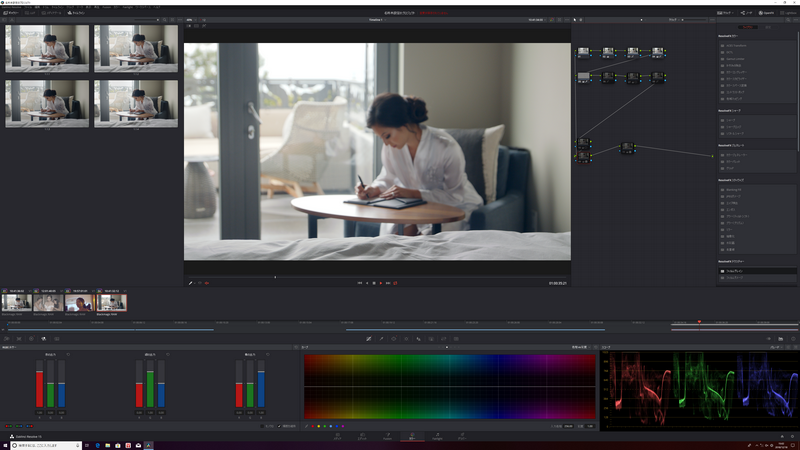
Task: Open the Key palette icon
Action: [431, 339]
